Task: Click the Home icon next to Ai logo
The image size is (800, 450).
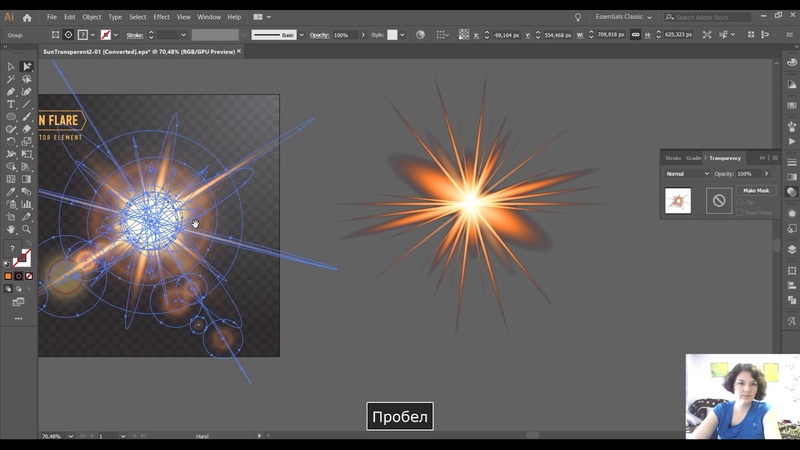Action: pos(27,17)
